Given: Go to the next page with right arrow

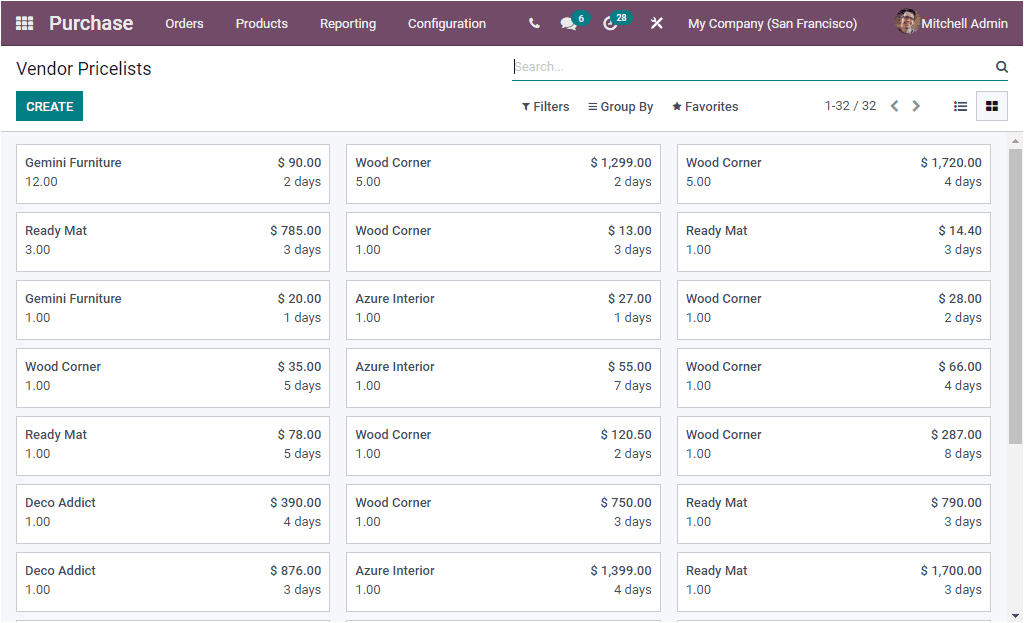Looking at the screenshot, I should click(x=916, y=105).
